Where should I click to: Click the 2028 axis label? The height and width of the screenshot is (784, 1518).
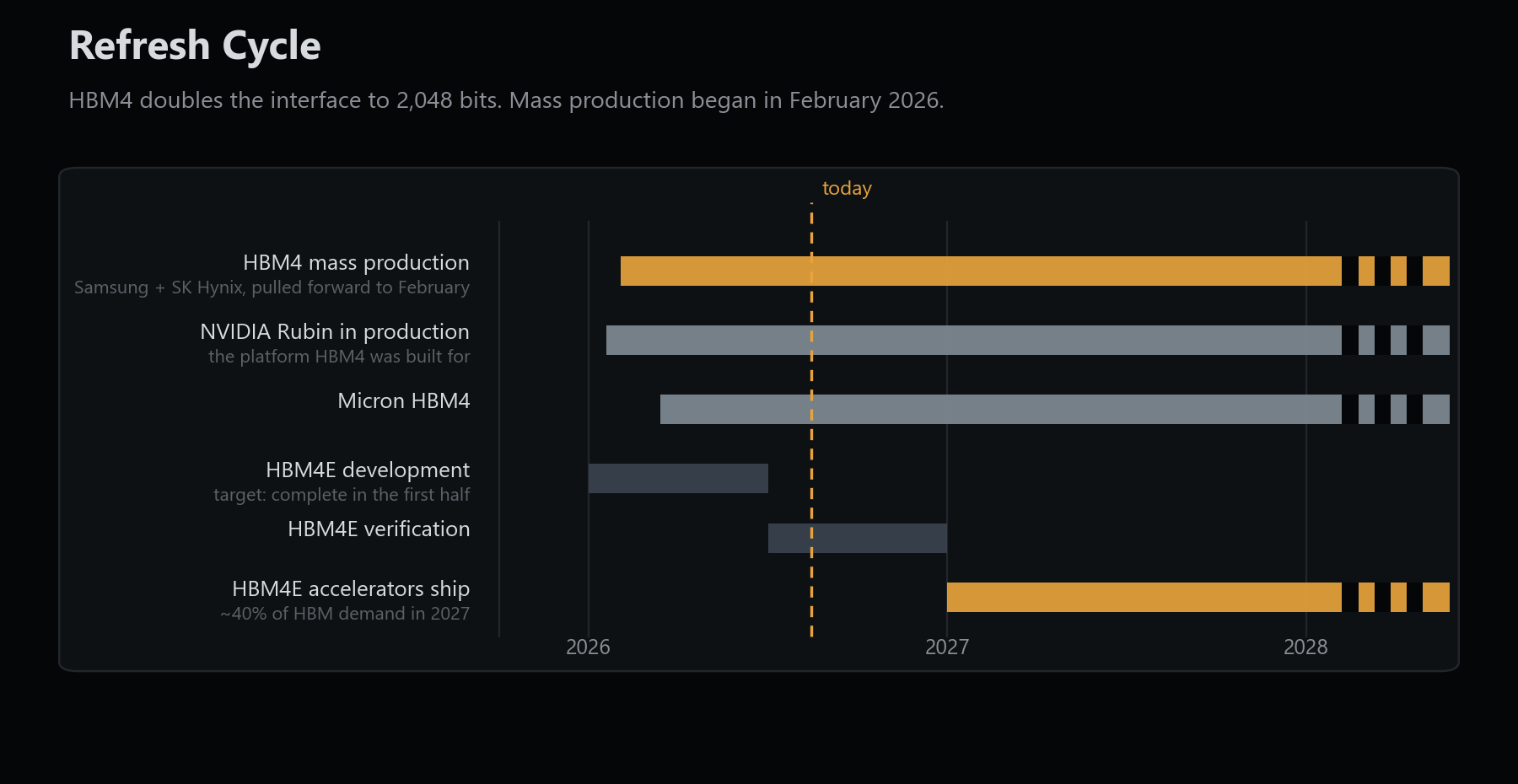tap(1305, 647)
